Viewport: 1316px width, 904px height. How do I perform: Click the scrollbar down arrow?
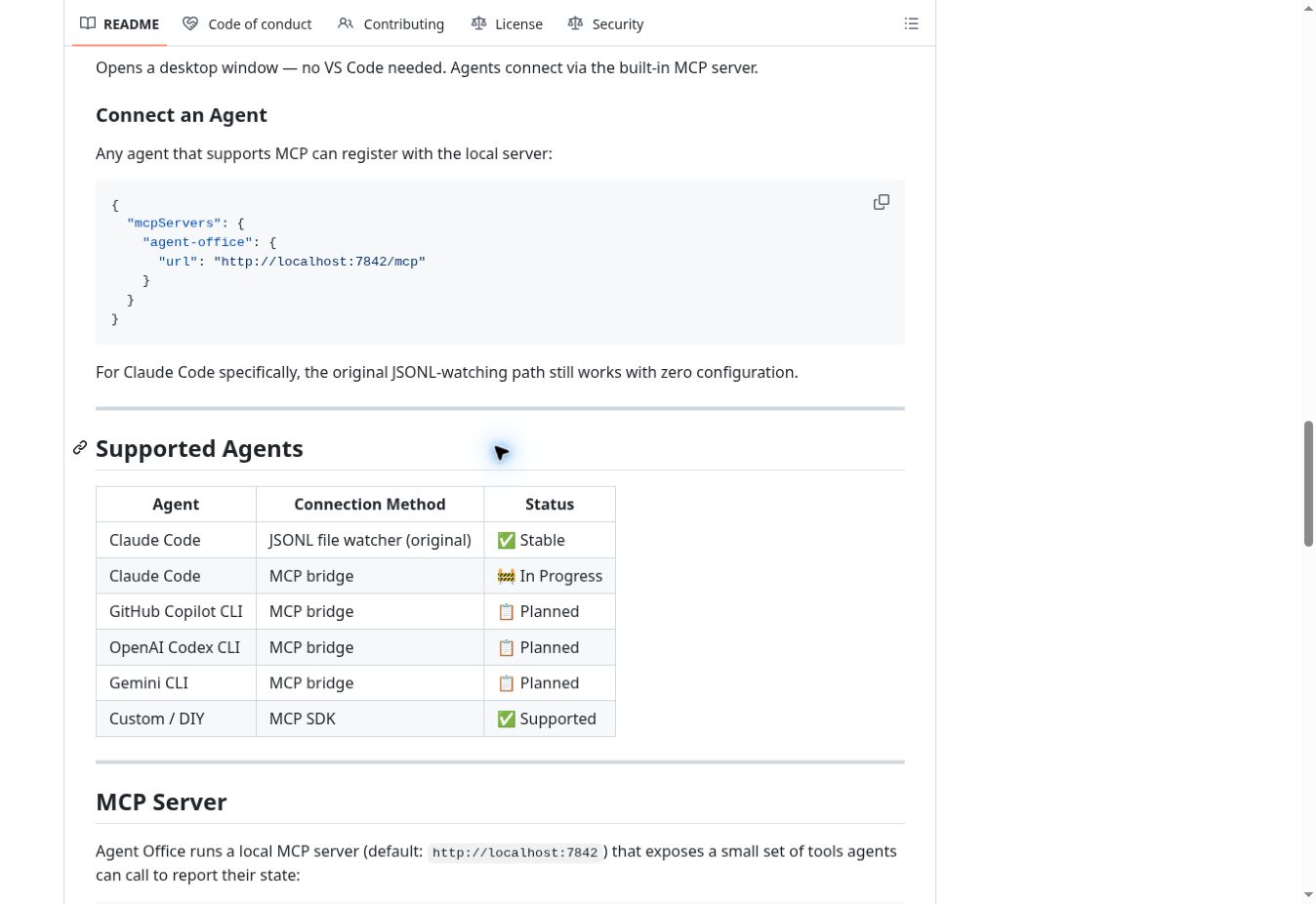point(1308,894)
